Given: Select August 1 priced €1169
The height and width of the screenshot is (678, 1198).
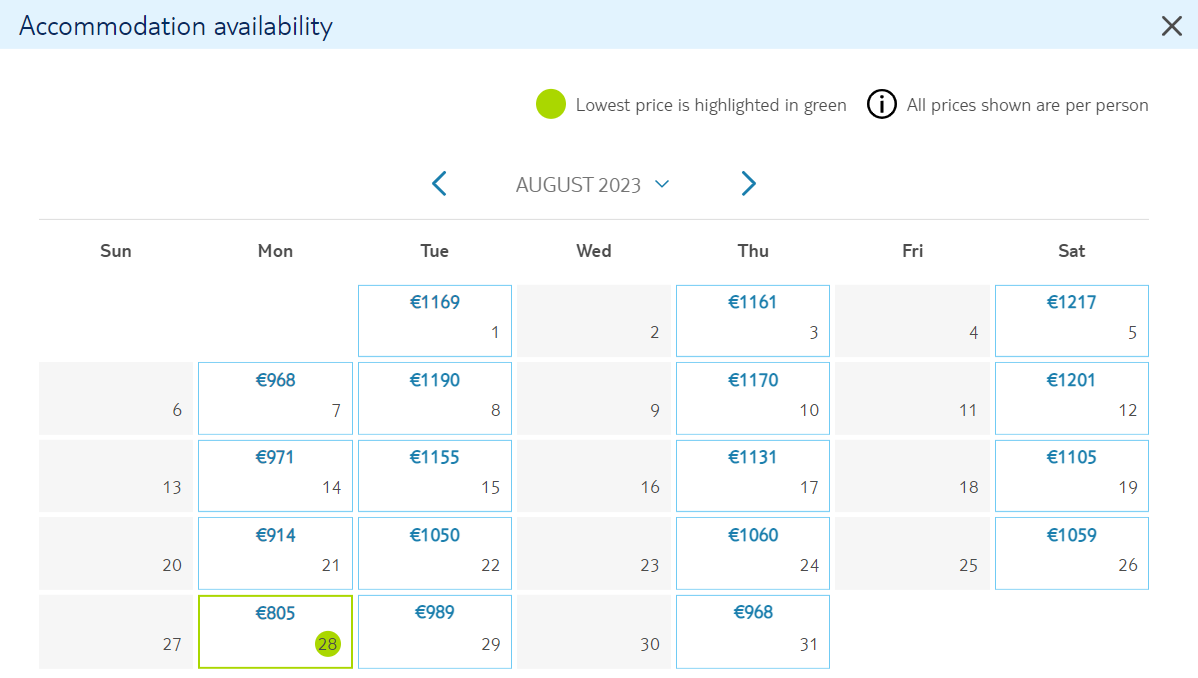Looking at the screenshot, I should 435,321.
